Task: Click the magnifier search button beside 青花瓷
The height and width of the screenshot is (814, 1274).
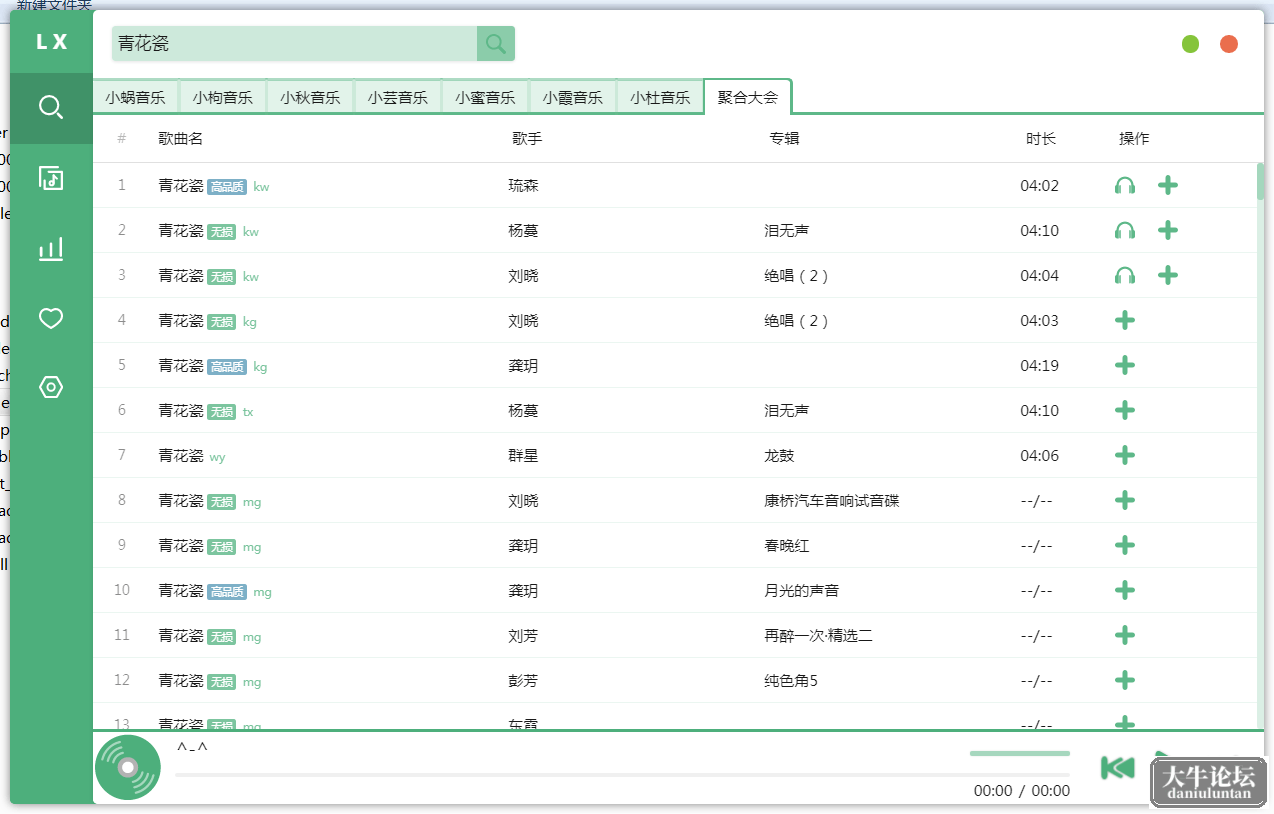Action: click(496, 43)
